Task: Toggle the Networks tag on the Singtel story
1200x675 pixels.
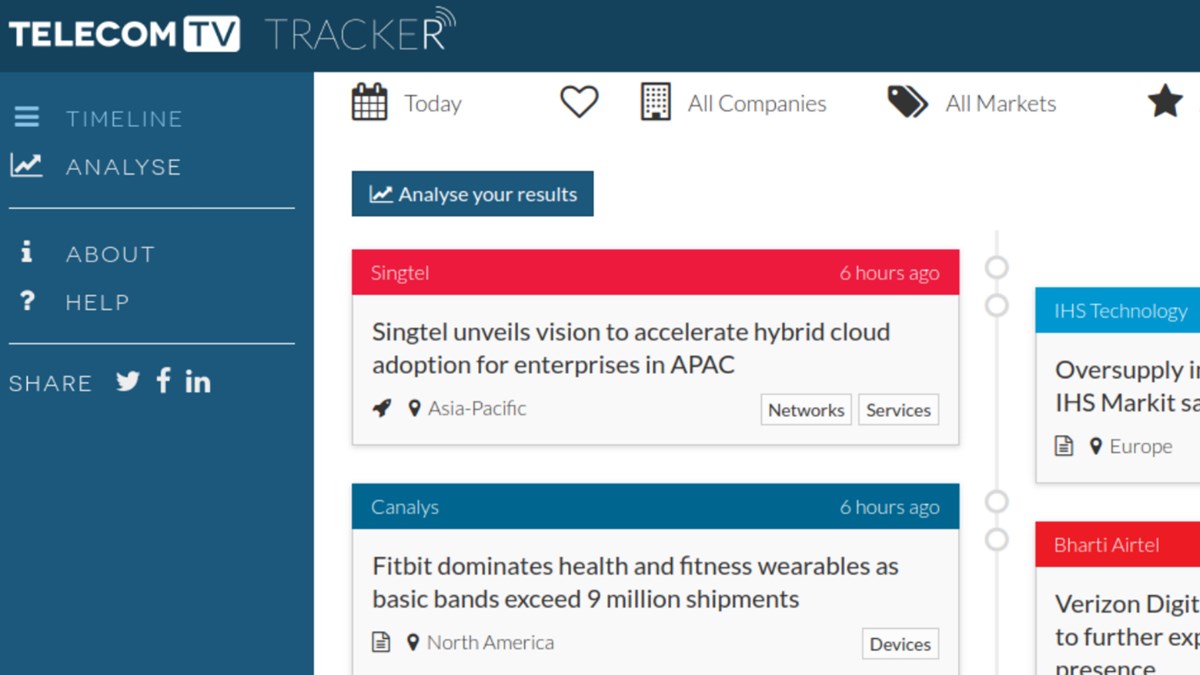Action: coord(805,409)
